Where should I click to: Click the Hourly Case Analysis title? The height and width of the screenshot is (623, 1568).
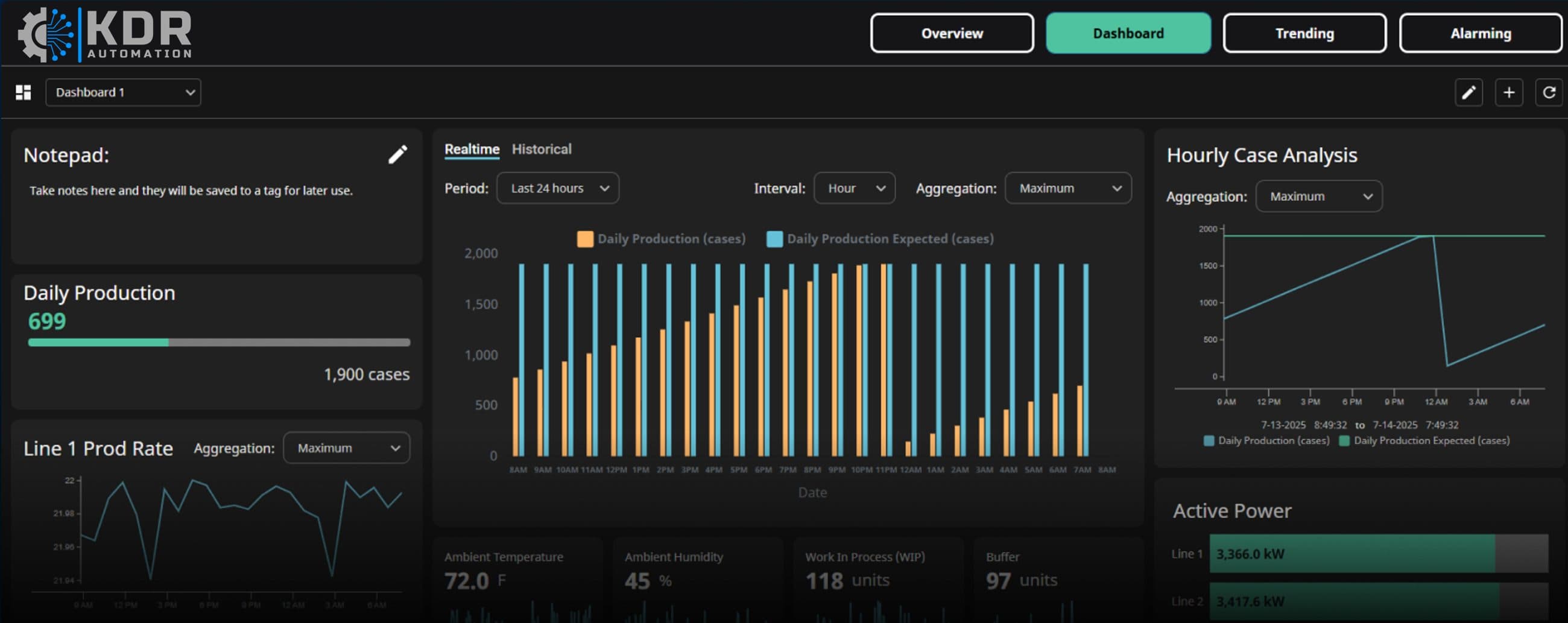click(1262, 155)
